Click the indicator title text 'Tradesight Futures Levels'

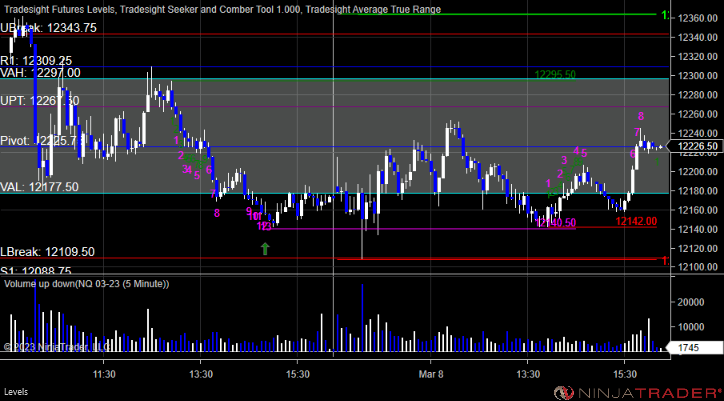click(x=58, y=9)
